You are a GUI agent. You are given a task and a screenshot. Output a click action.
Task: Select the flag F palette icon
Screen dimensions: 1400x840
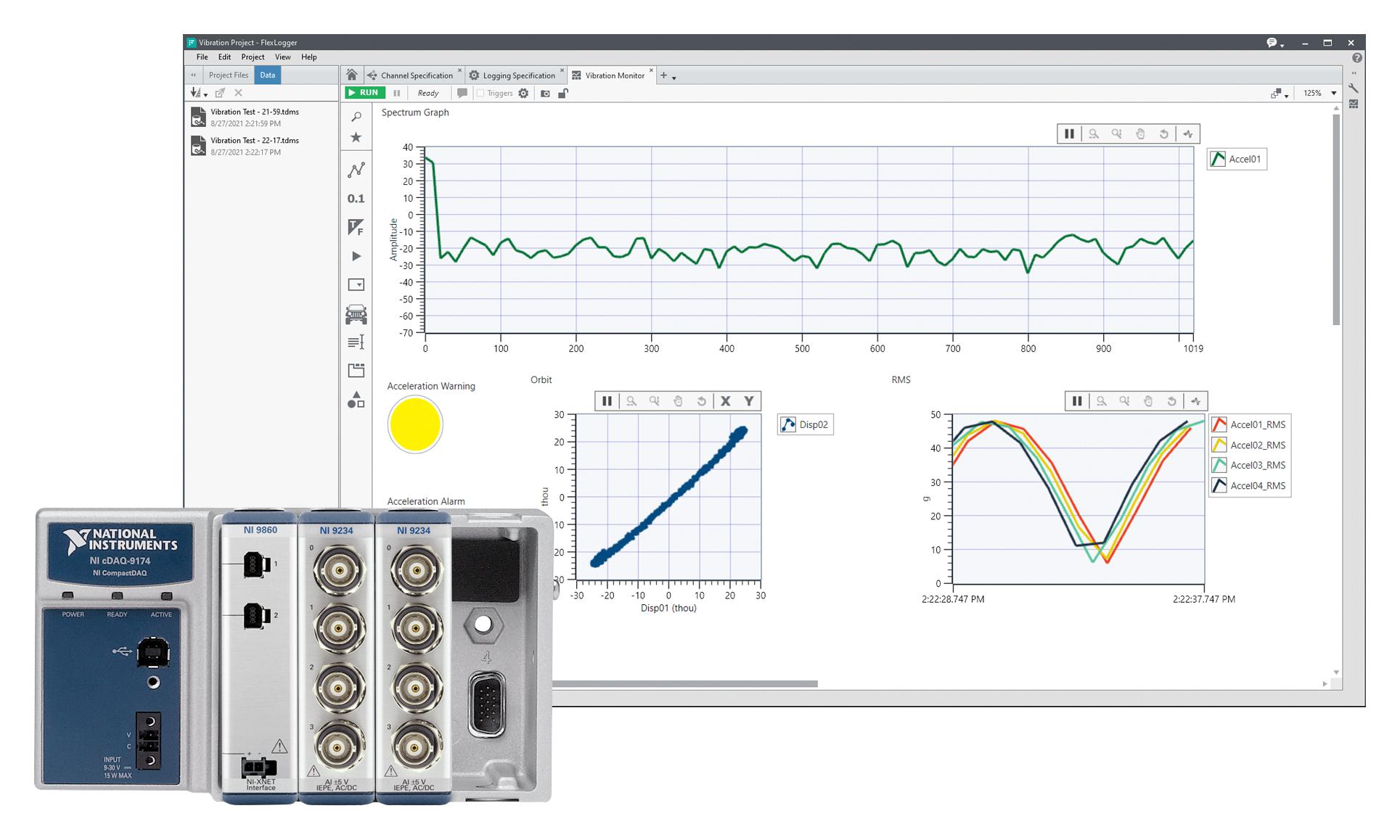pos(356,227)
